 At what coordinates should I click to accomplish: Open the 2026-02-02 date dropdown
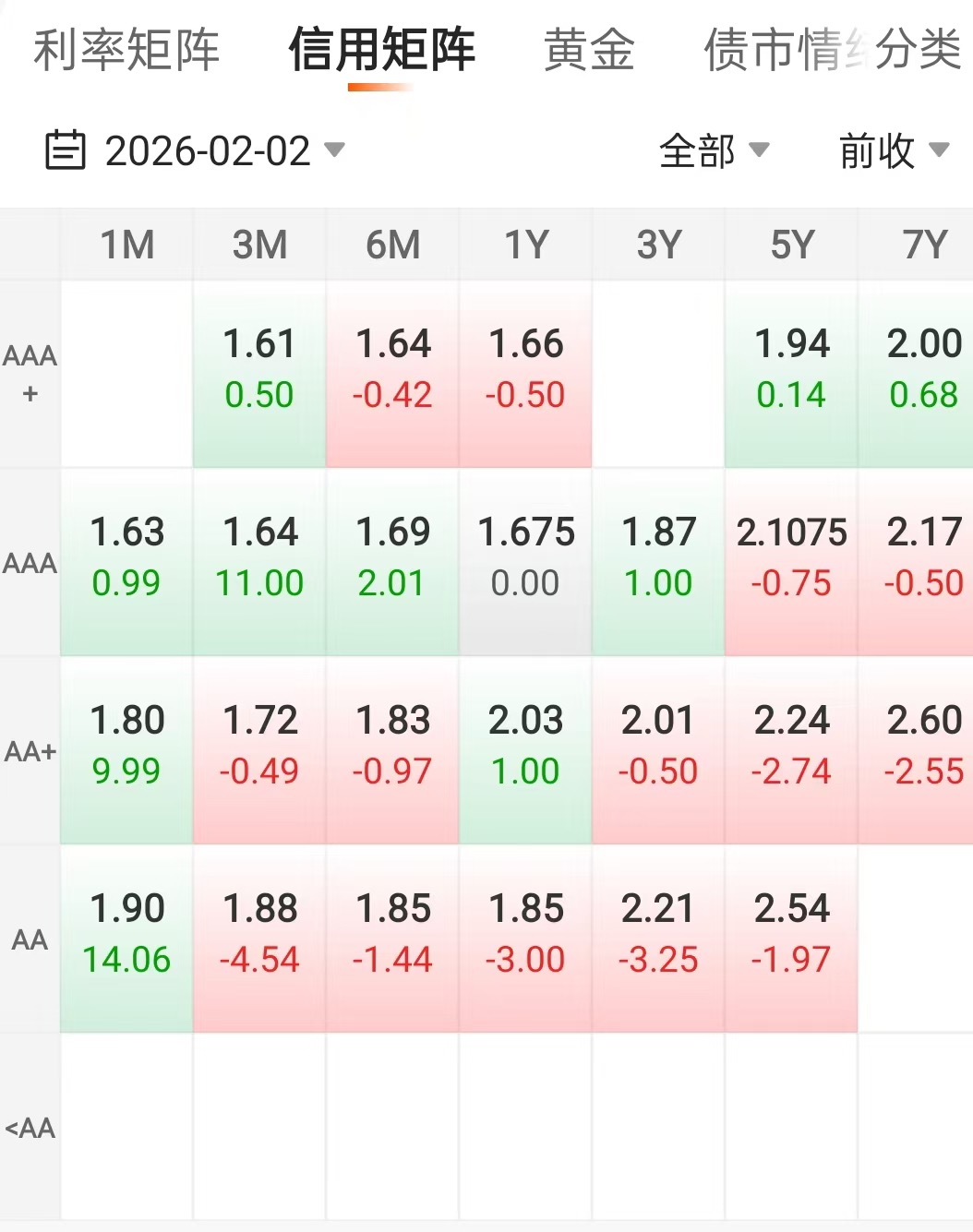(224, 150)
